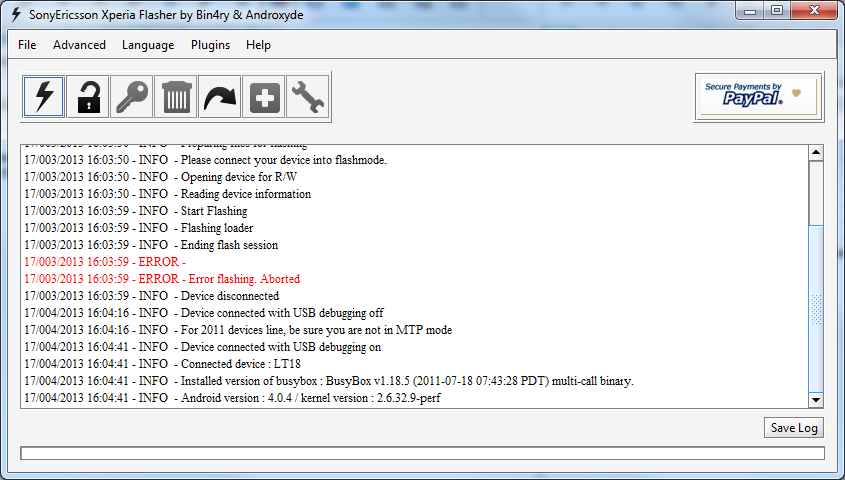Click the 'Installed version of busybox' log line
This screenshot has height=480, width=845.
(x=329, y=381)
